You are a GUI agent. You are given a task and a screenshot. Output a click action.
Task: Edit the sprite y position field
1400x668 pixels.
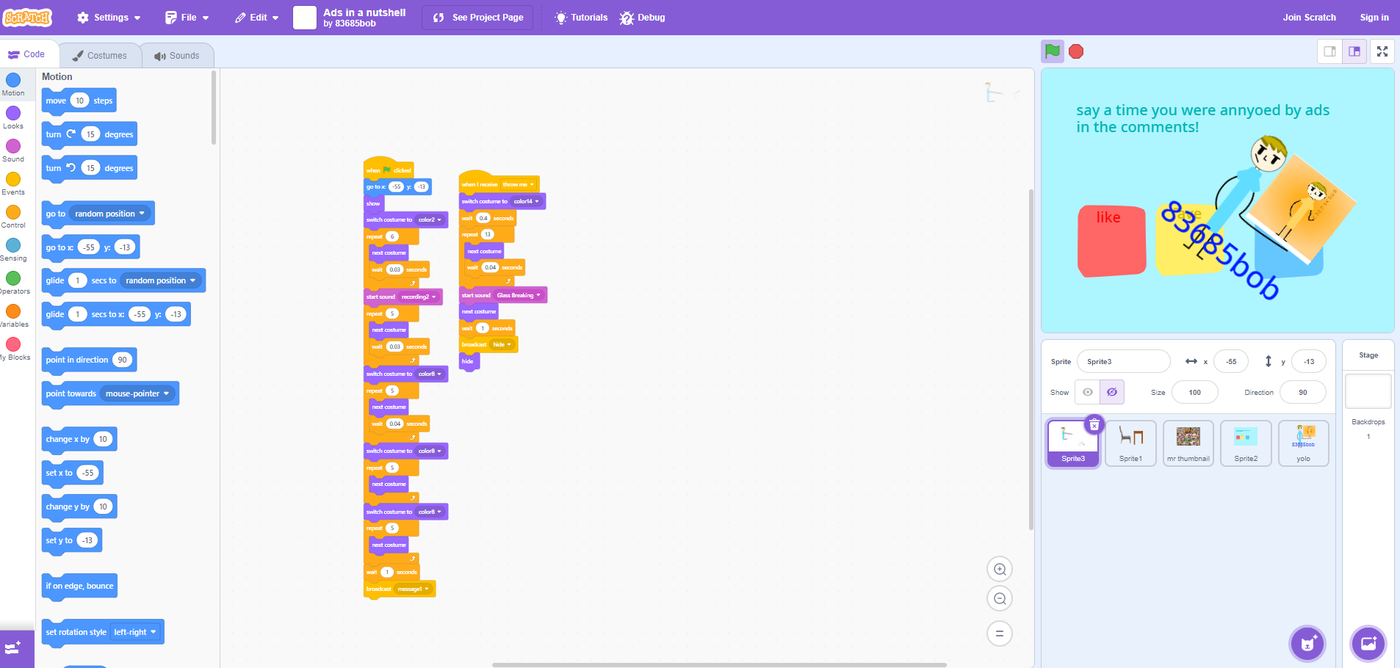point(1309,361)
